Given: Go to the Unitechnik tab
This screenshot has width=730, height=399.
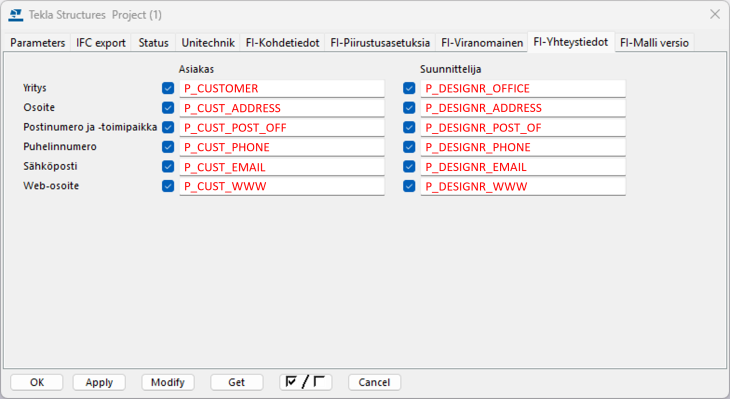Looking at the screenshot, I should coord(208,43).
